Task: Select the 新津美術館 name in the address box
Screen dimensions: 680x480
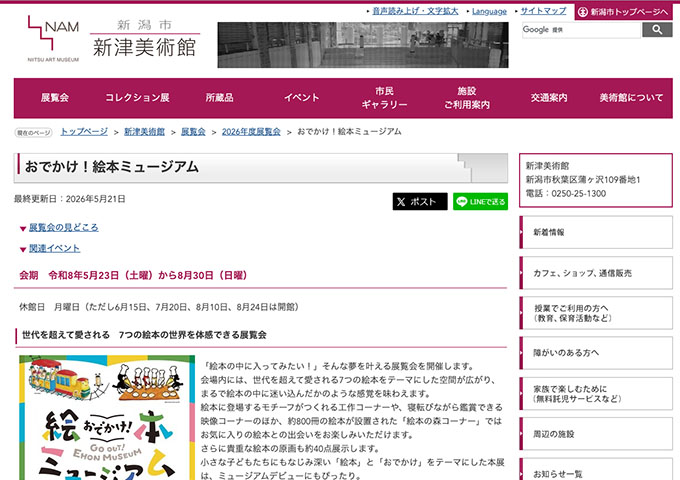Action: point(547,166)
